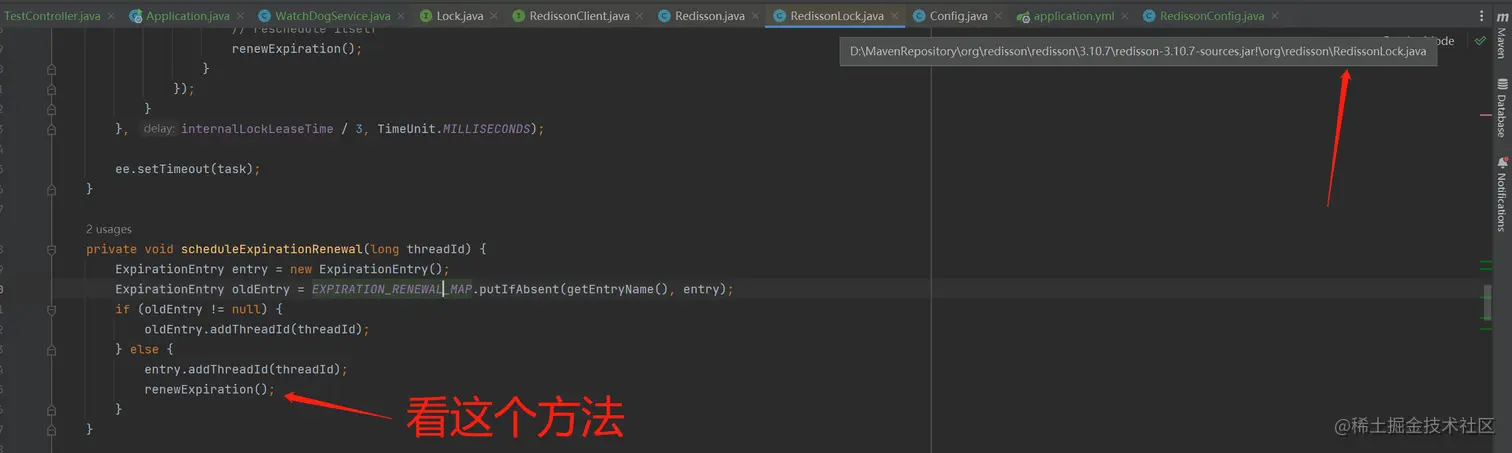1512x453 pixels.
Task: Close the TestController.java tab
Action: point(110,16)
